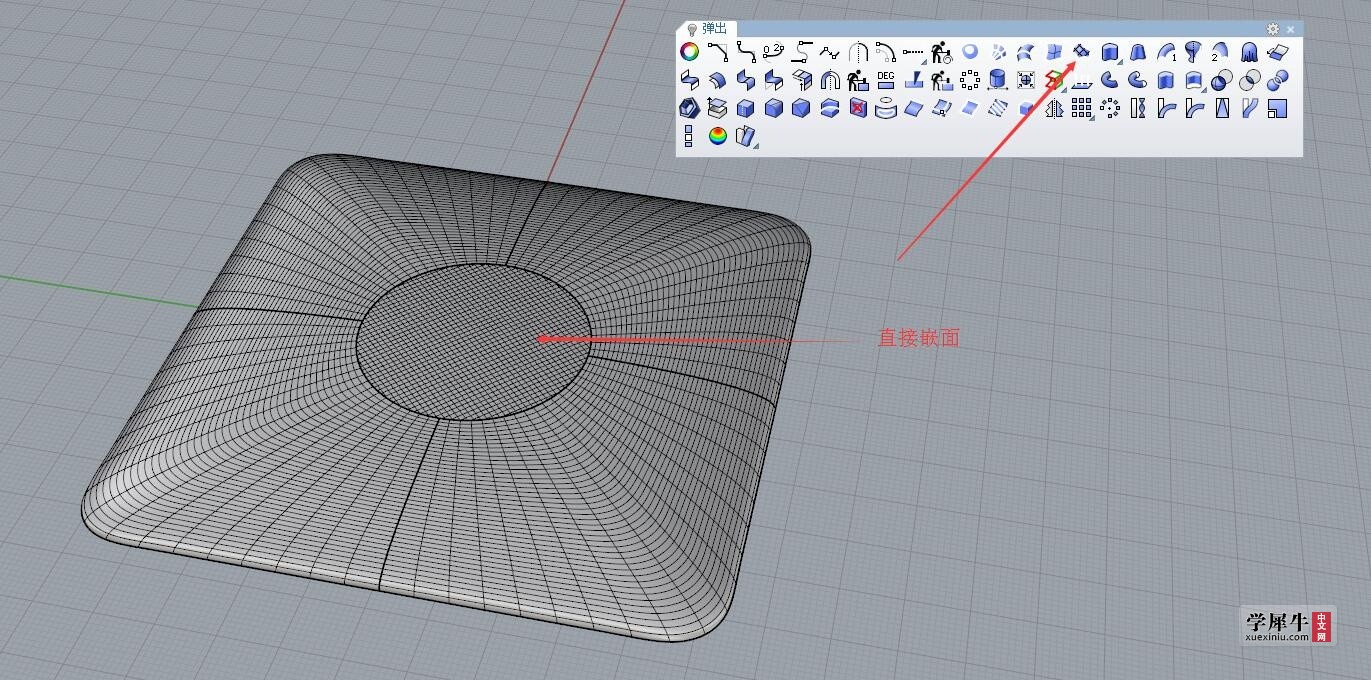Click the exploding fragments icon

[x=997, y=52]
